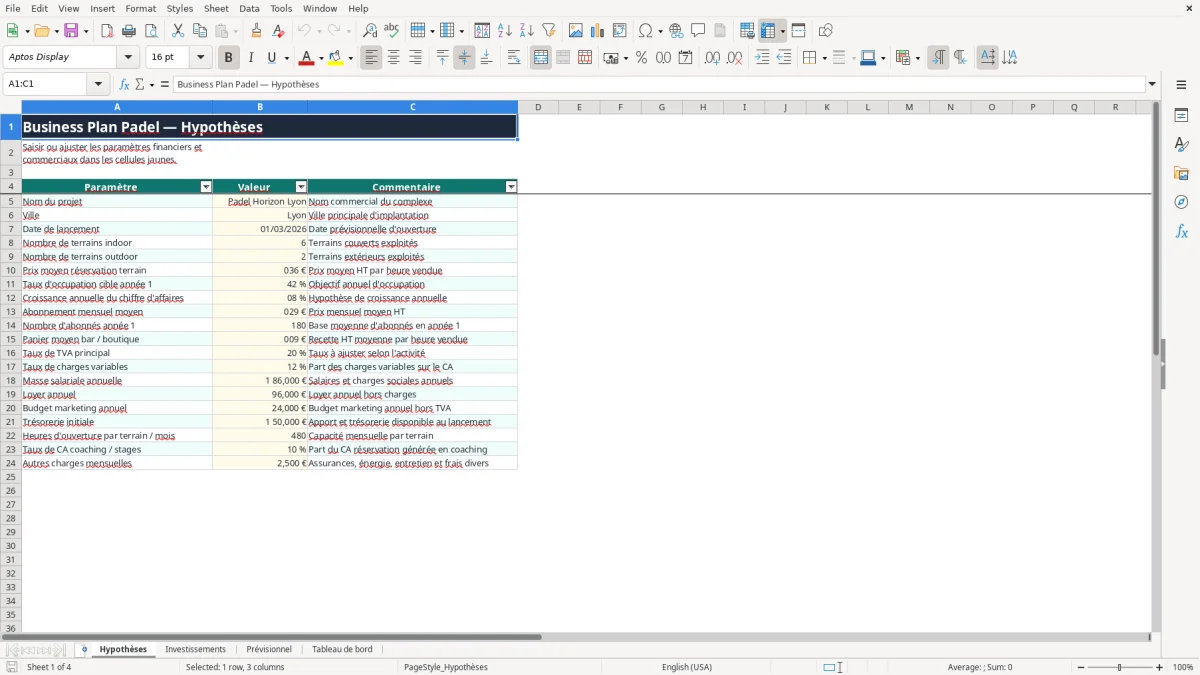
Task: Expand the formula bar arrow
Action: click(1152, 85)
